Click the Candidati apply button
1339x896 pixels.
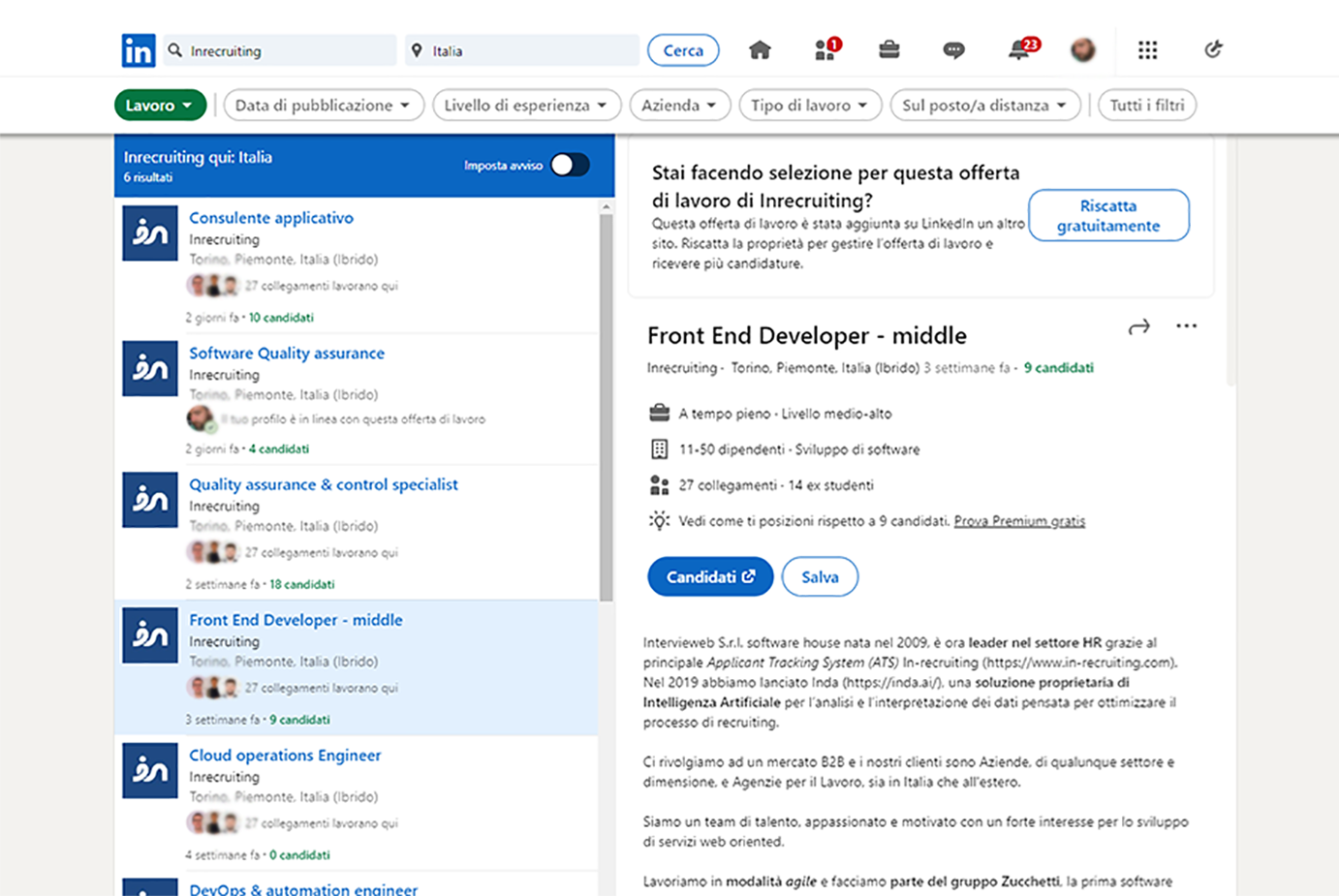click(710, 576)
